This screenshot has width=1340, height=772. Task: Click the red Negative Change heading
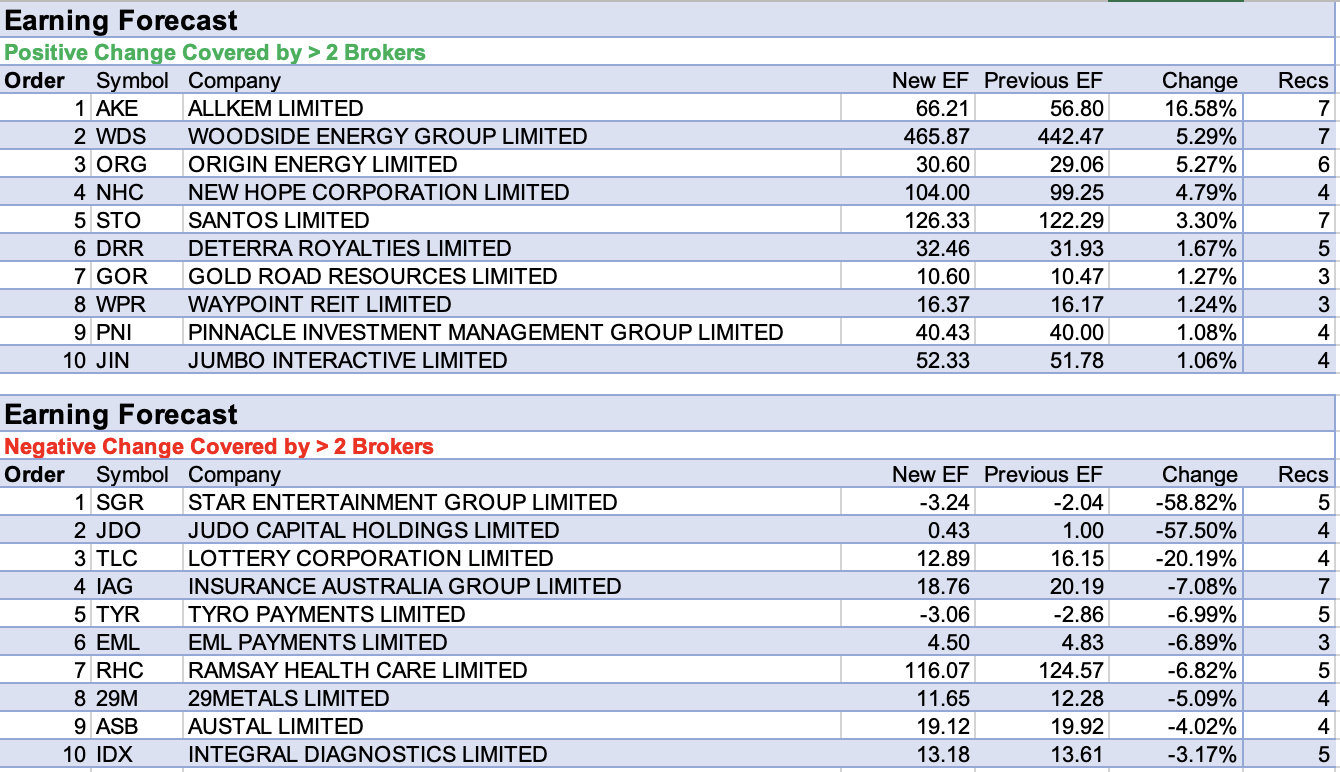tap(219, 447)
